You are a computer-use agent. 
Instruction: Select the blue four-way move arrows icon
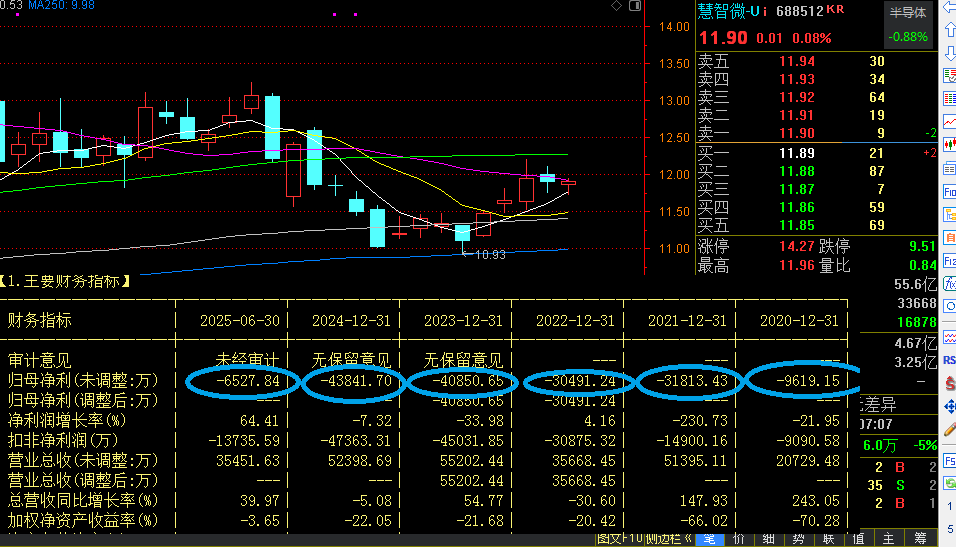tap(950, 407)
